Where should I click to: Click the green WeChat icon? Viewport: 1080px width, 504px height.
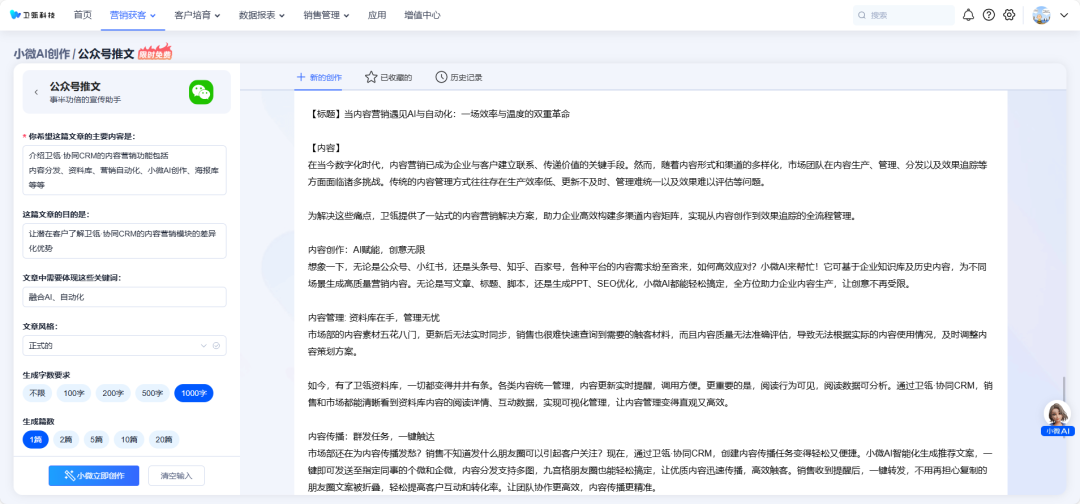[201, 92]
